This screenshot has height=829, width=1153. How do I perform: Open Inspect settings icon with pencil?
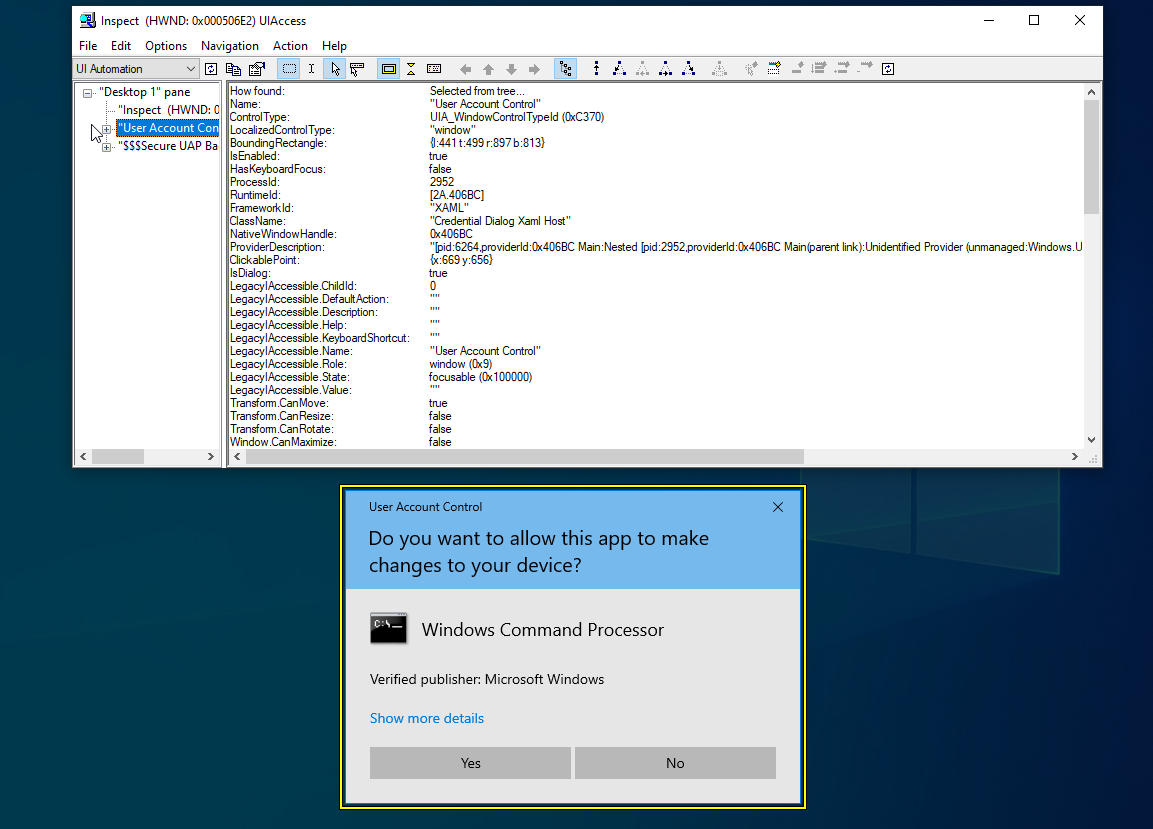257,69
